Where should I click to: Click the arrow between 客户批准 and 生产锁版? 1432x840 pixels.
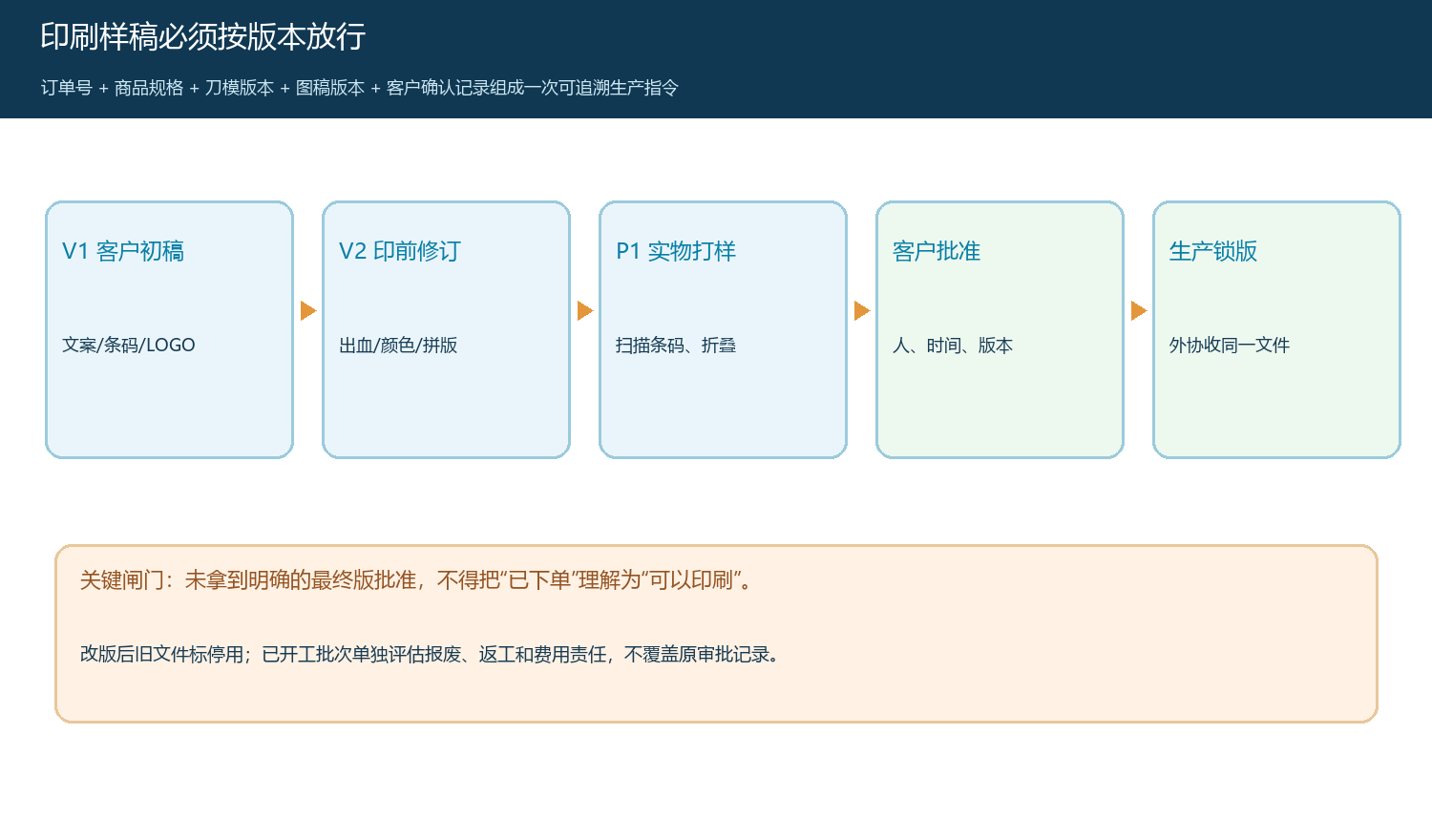point(1139,310)
